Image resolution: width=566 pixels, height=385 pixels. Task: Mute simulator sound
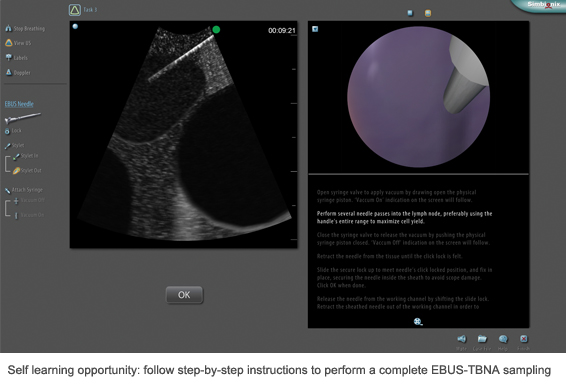[462, 339]
